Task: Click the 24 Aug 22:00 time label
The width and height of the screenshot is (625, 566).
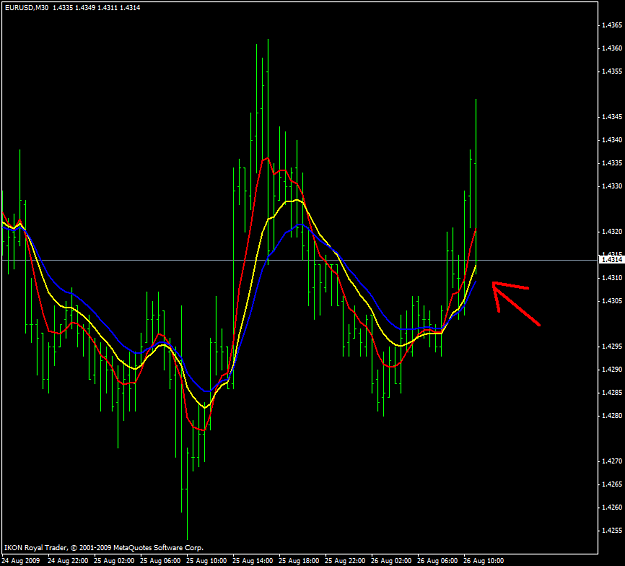Action: 68,561
